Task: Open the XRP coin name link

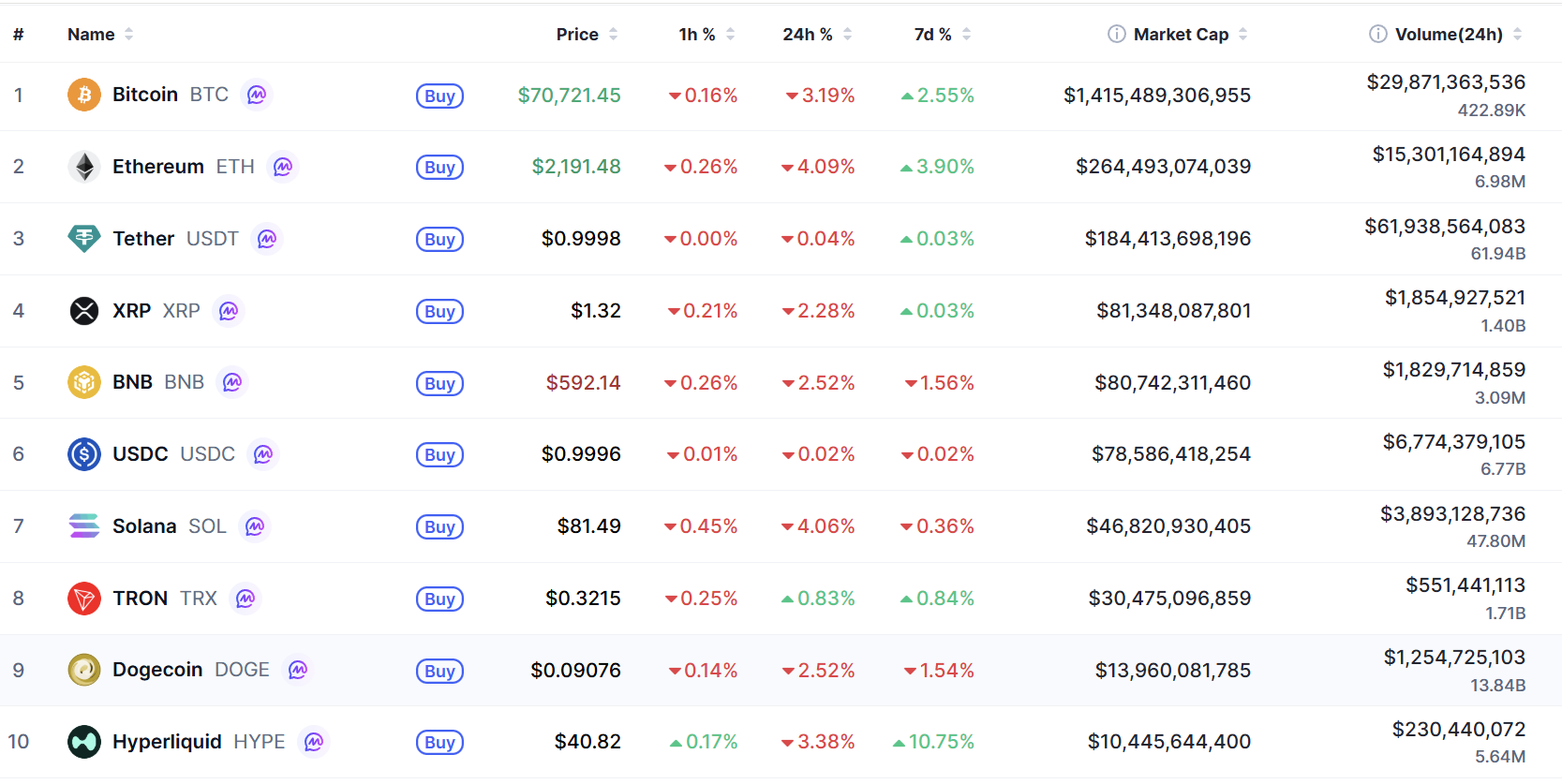Action: click(131, 311)
